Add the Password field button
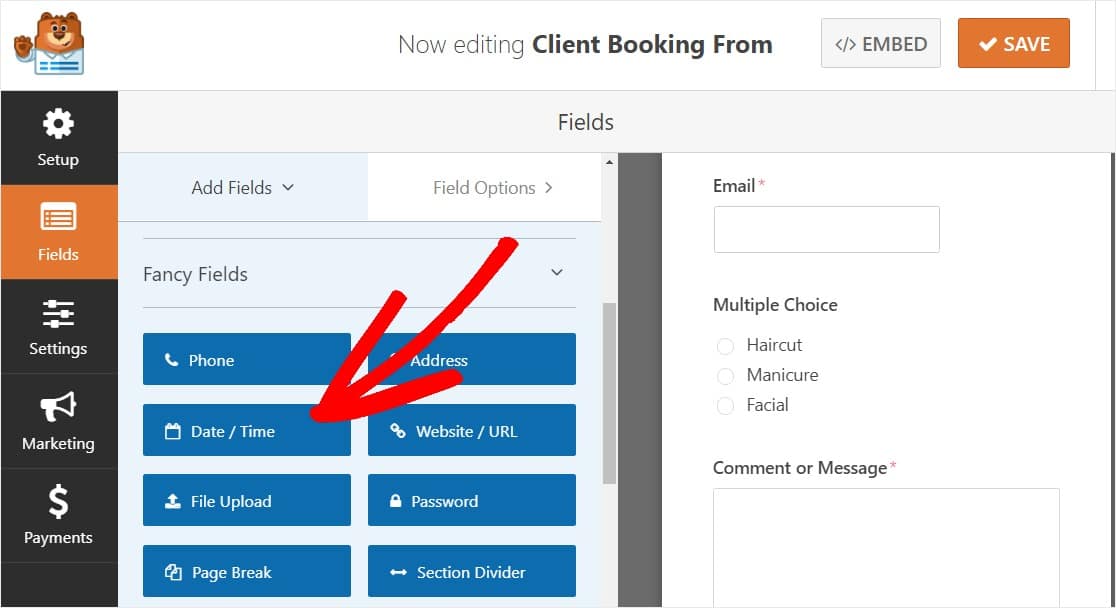The image size is (1116, 608). coord(472,500)
